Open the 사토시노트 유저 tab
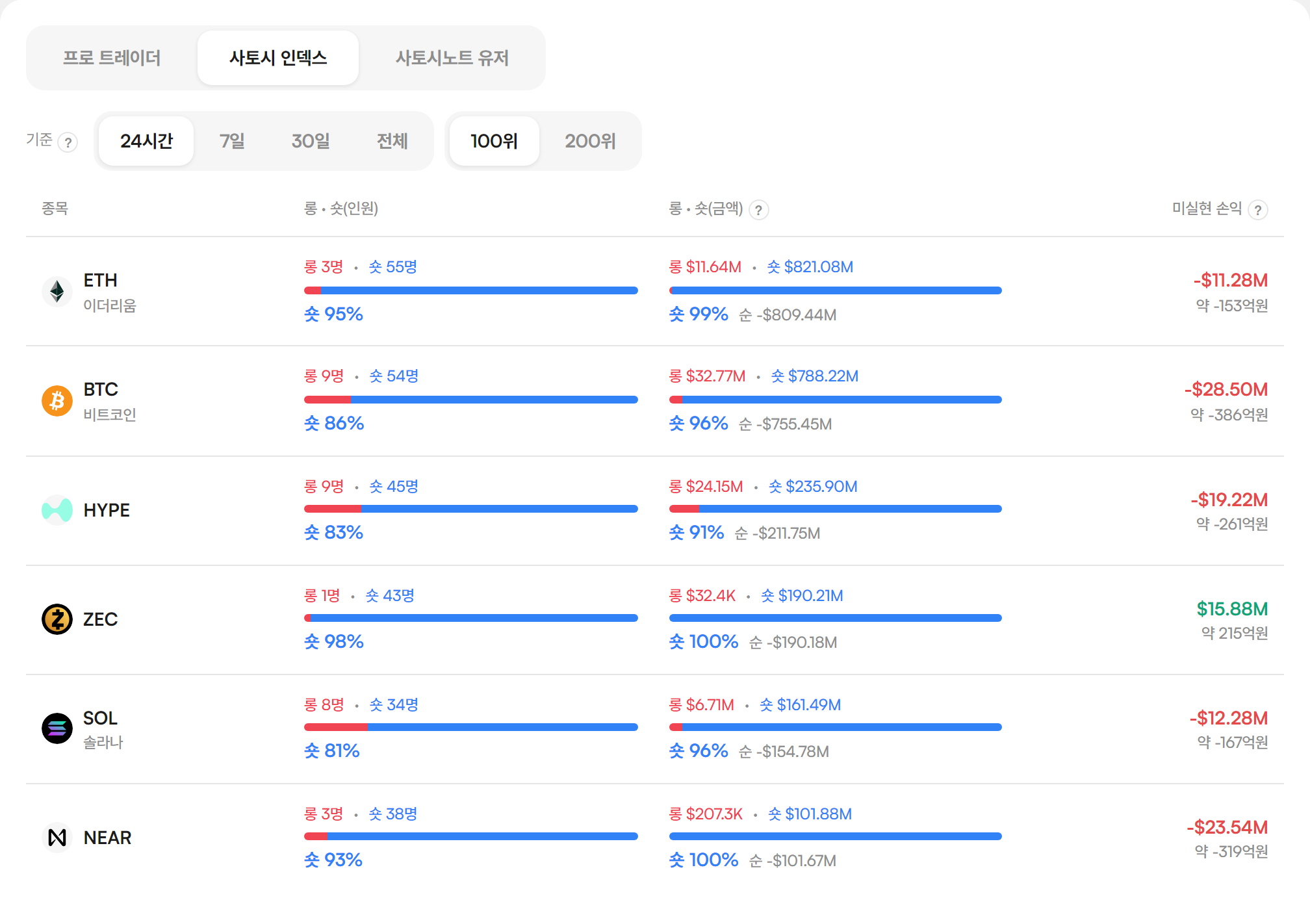 [x=452, y=58]
